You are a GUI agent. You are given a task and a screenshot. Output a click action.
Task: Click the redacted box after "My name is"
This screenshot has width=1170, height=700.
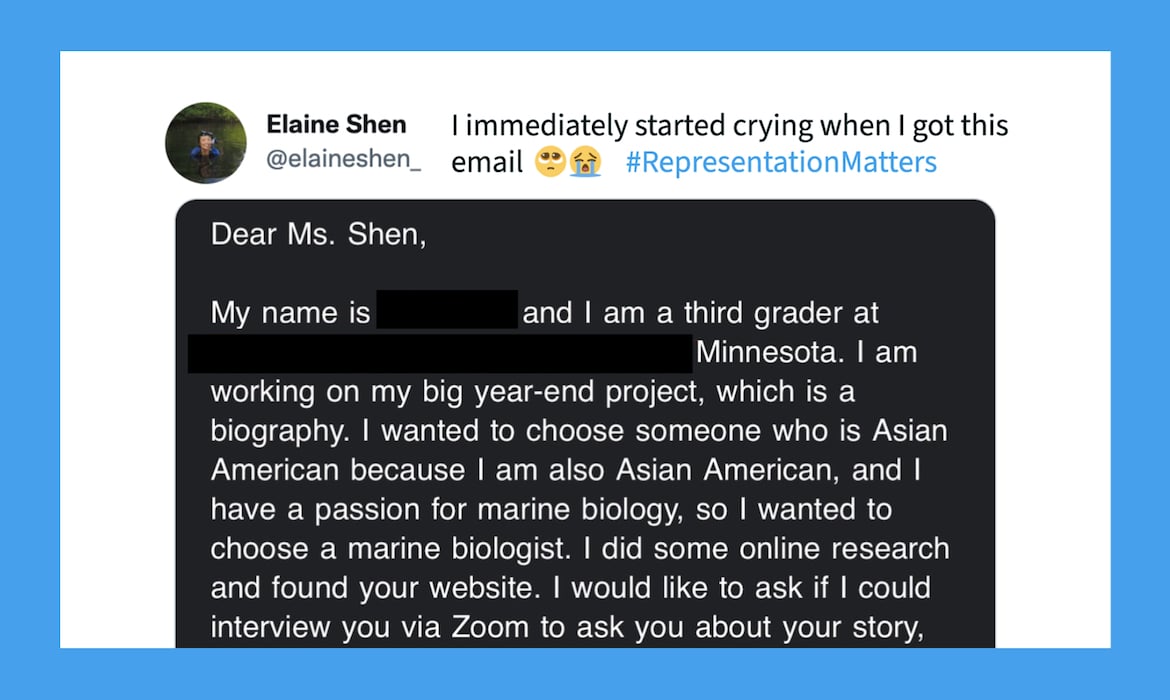447,311
